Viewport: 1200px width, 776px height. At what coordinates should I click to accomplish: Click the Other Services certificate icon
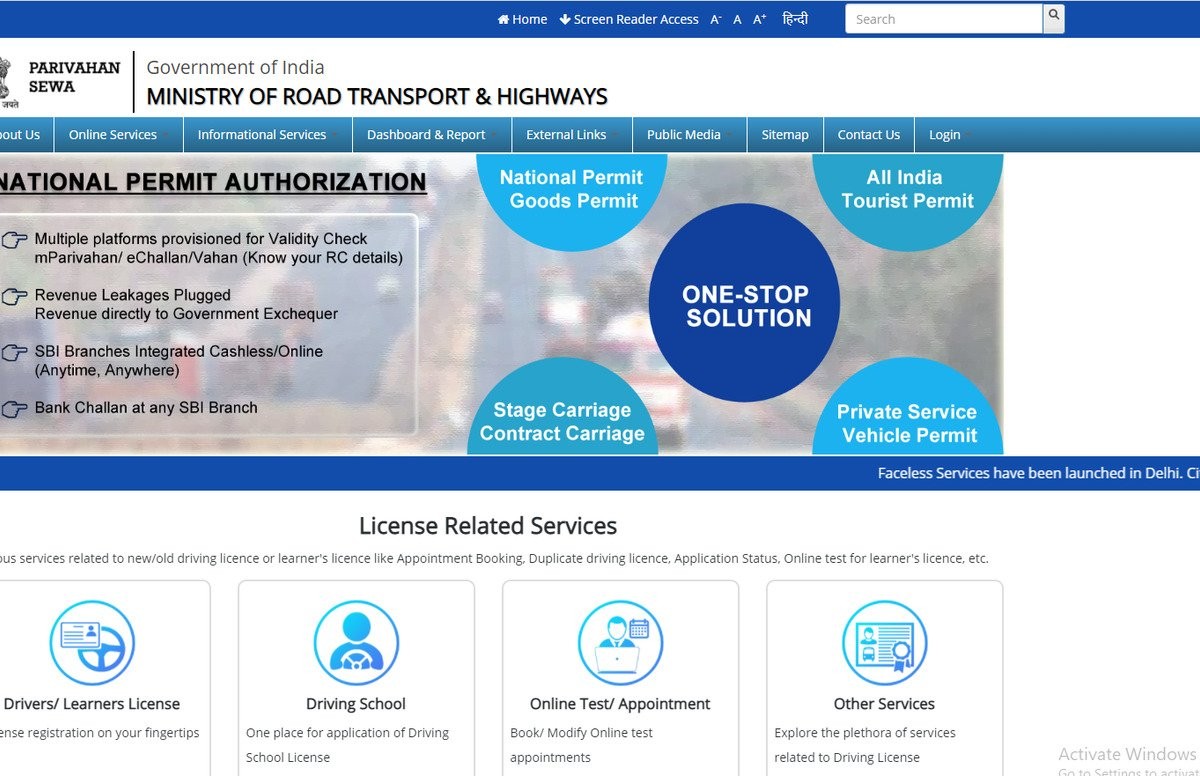884,643
